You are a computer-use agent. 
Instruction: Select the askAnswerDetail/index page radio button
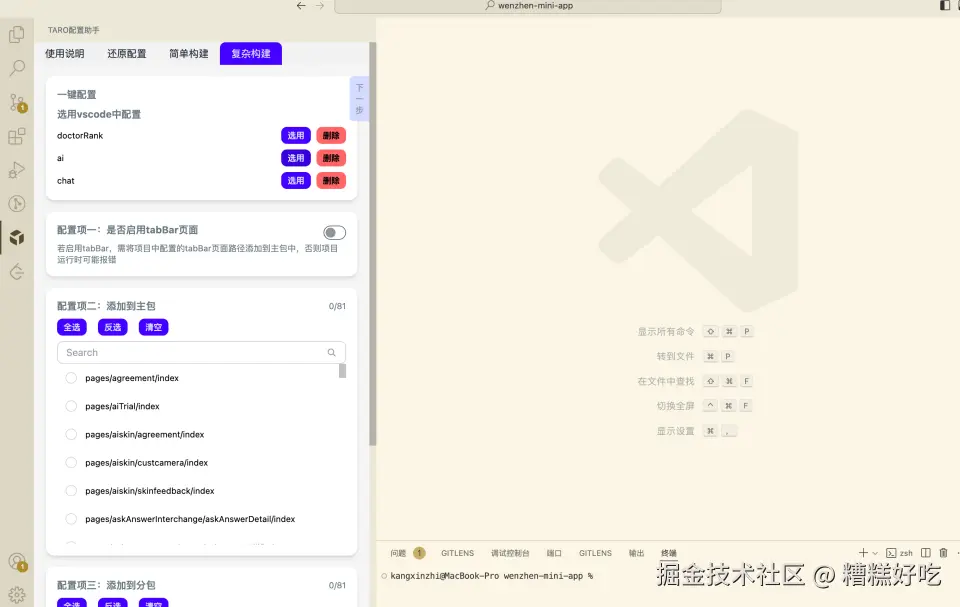[71, 519]
